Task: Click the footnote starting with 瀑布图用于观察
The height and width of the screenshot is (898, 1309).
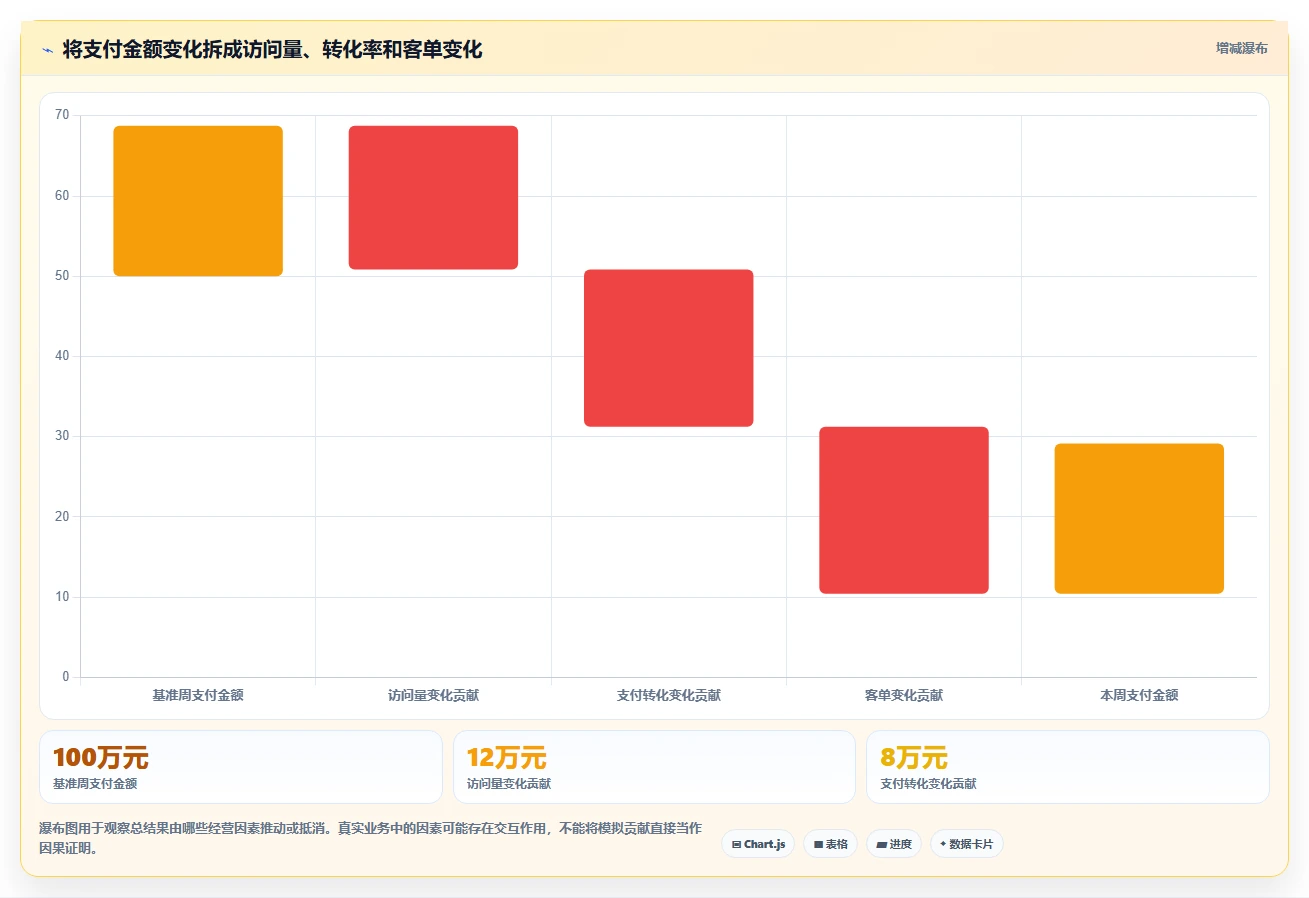Action: [371, 839]
